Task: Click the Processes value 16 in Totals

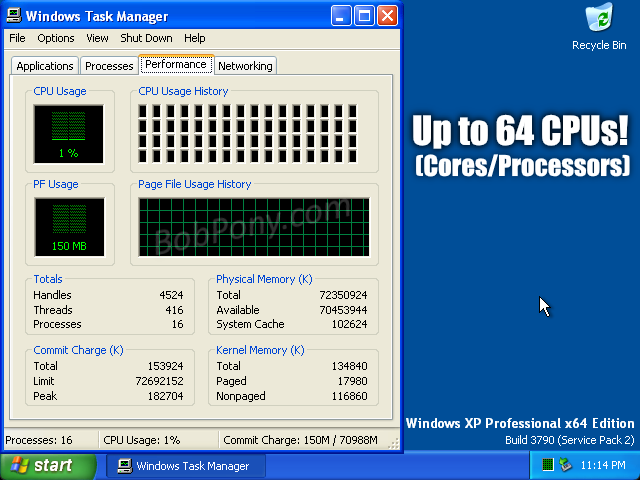Action: click(178, 324)
